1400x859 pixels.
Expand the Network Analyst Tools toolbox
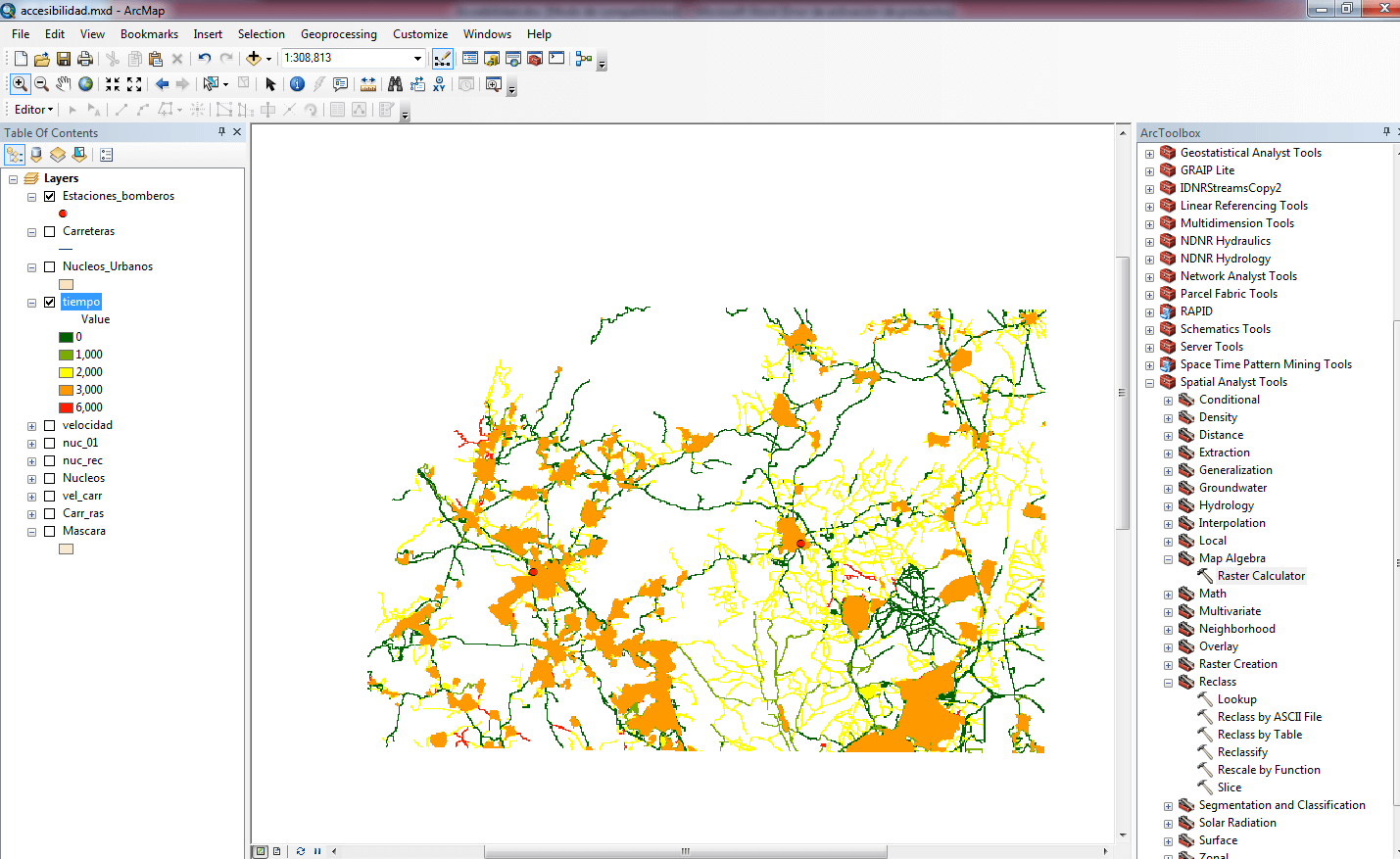click(x=1149, y=277)
